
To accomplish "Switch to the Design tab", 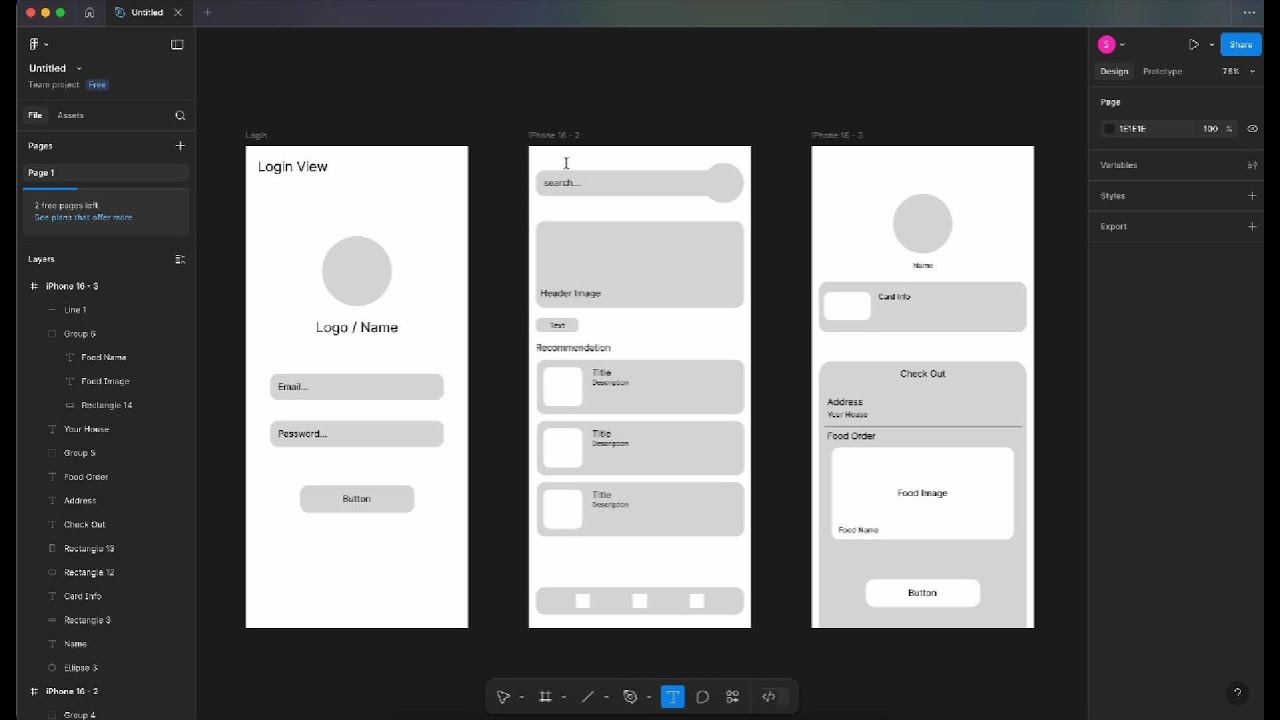I will click(x=1114, y=71).
